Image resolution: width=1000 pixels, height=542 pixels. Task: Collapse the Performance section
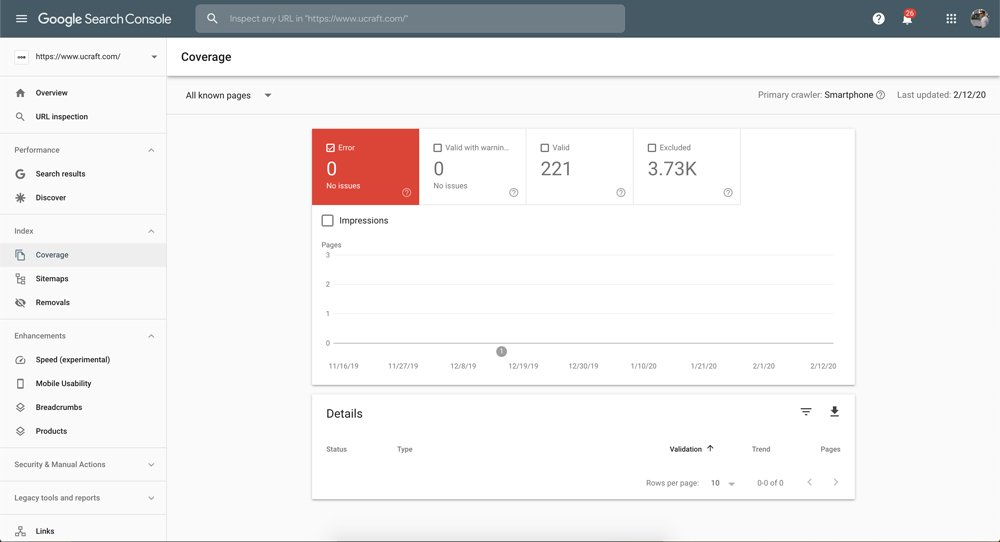point(151,150)
